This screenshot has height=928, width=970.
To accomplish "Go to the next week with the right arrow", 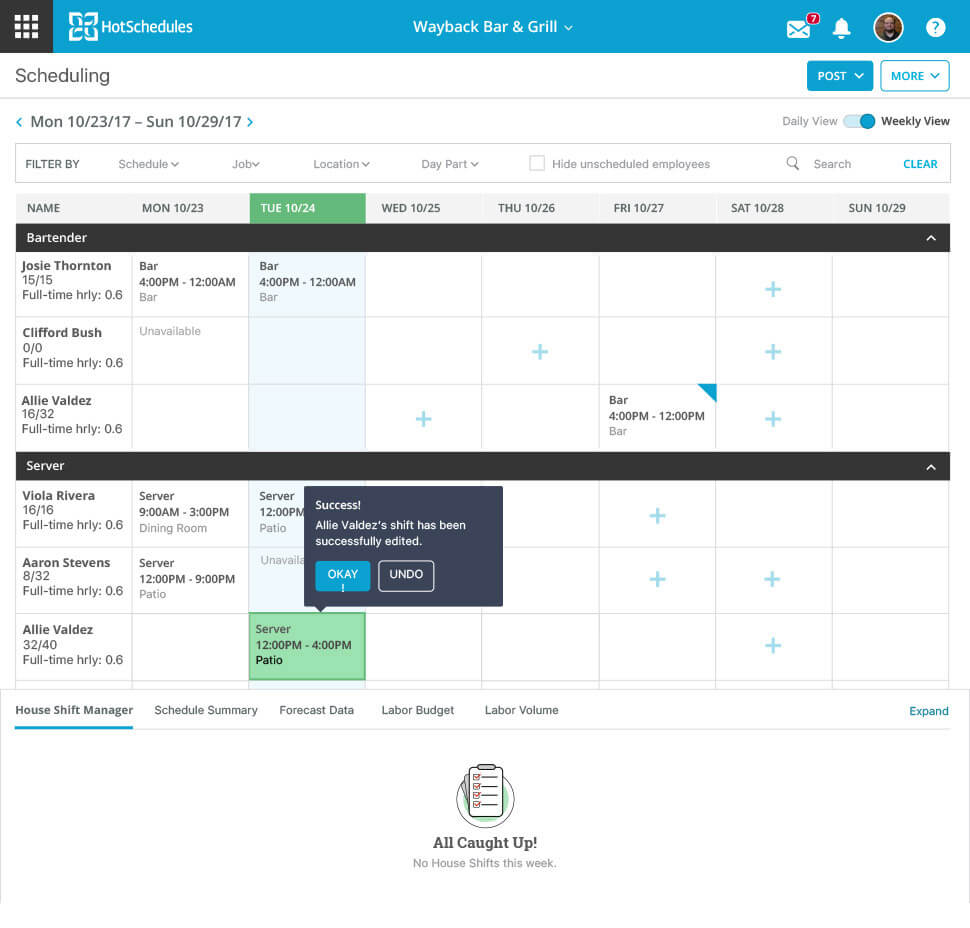I will [x=248, y=120].
